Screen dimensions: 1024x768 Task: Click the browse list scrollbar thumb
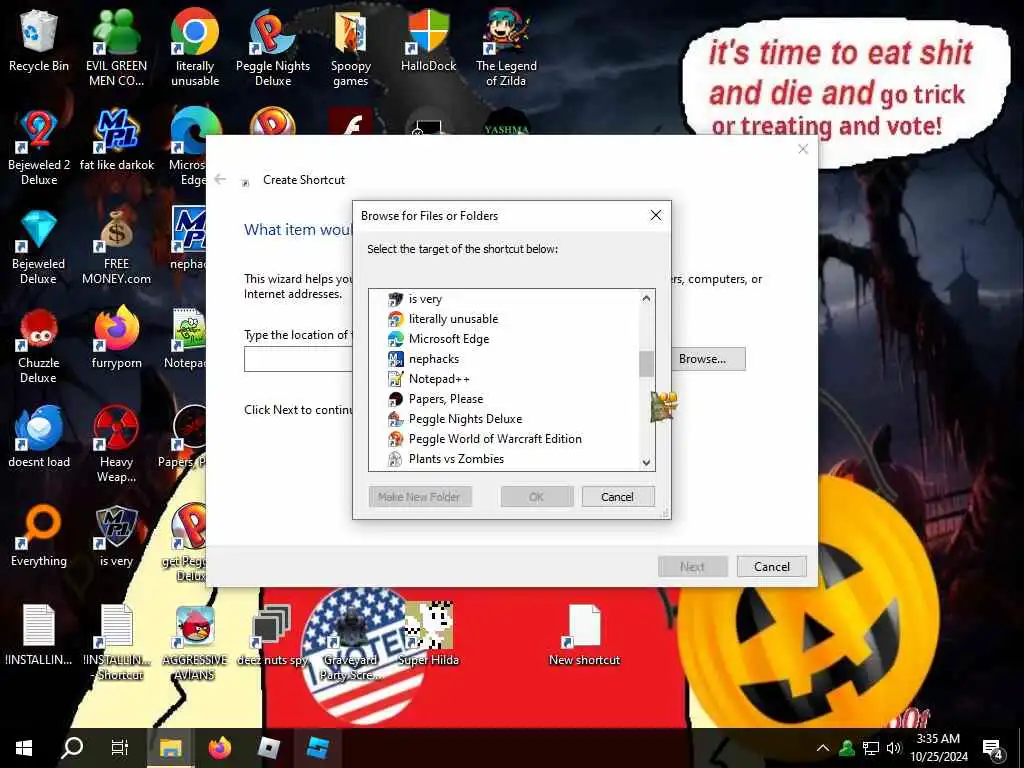pos(646,364)
